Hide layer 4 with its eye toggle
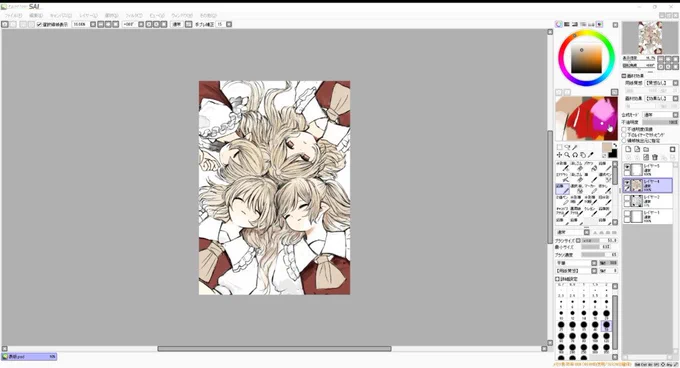This screenshot has height=368, width=680. (x=627, y=182)
